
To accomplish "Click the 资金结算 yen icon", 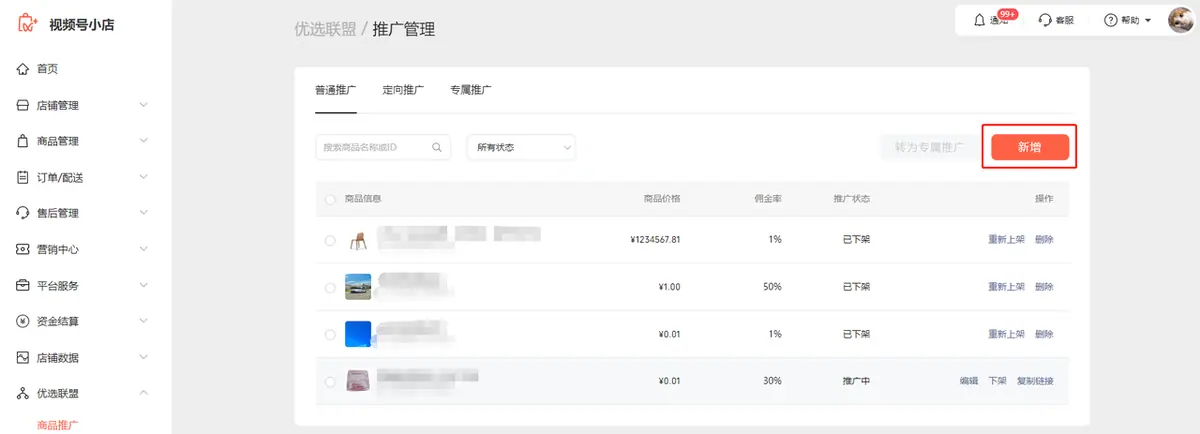I will (x=23, y=321).
